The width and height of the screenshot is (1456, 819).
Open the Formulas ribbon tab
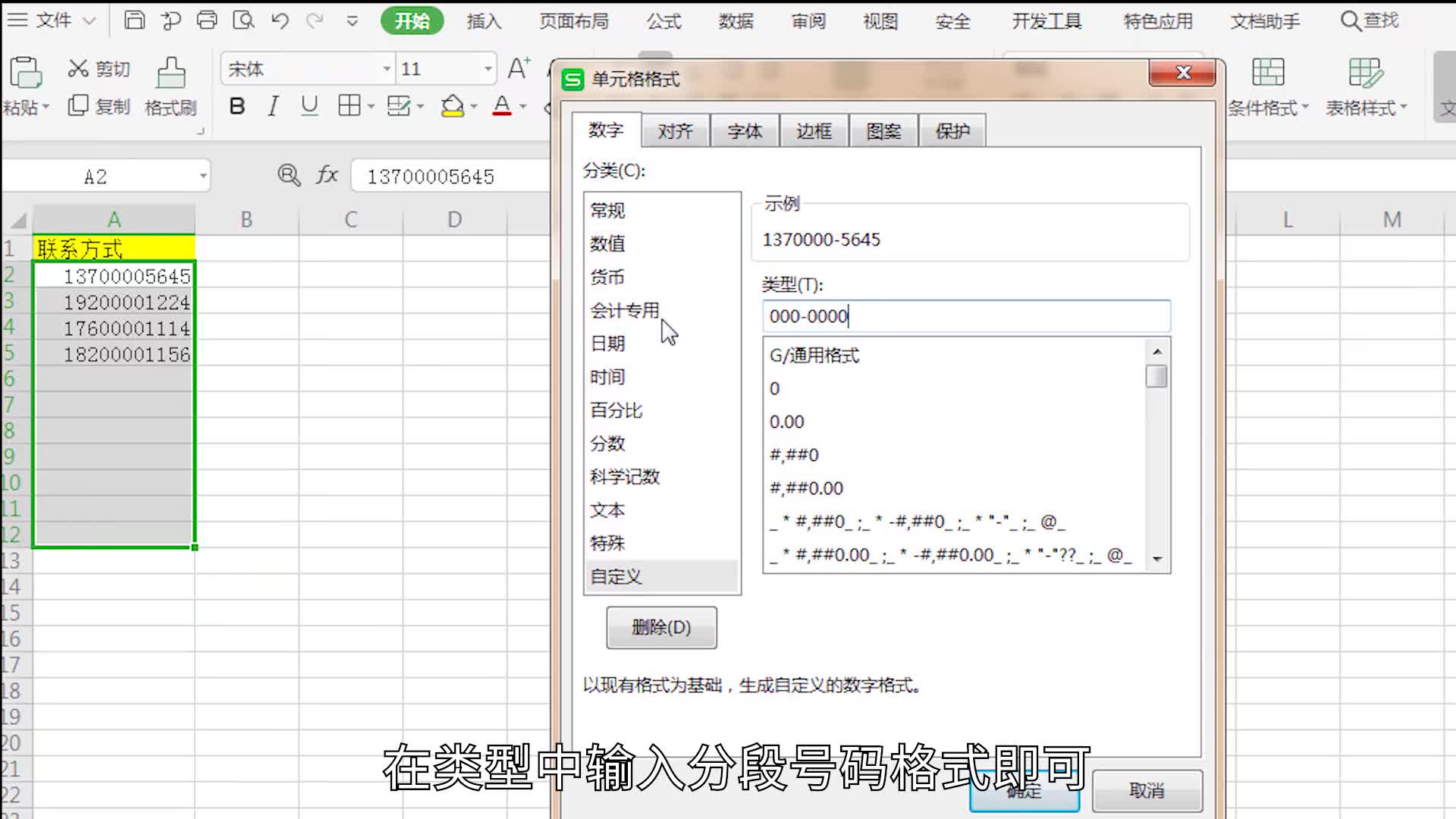pos(664,21)
